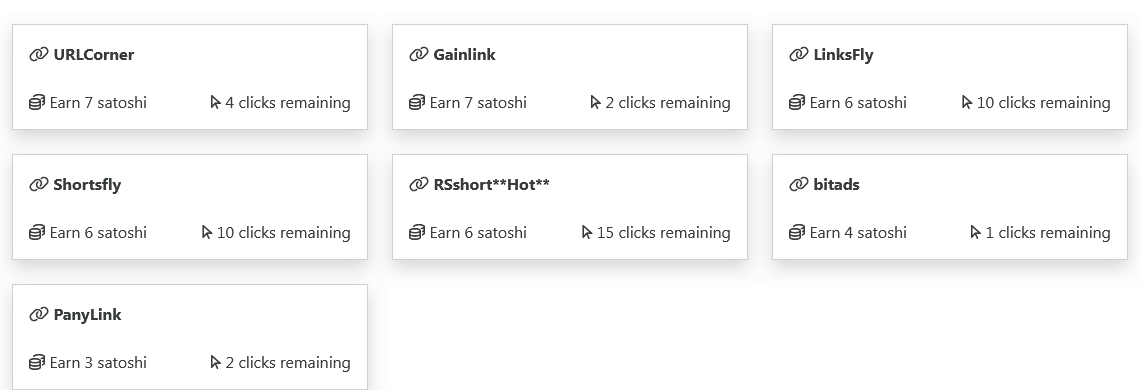Click the coins icon in the bitads card

click(x=798, y=233)
